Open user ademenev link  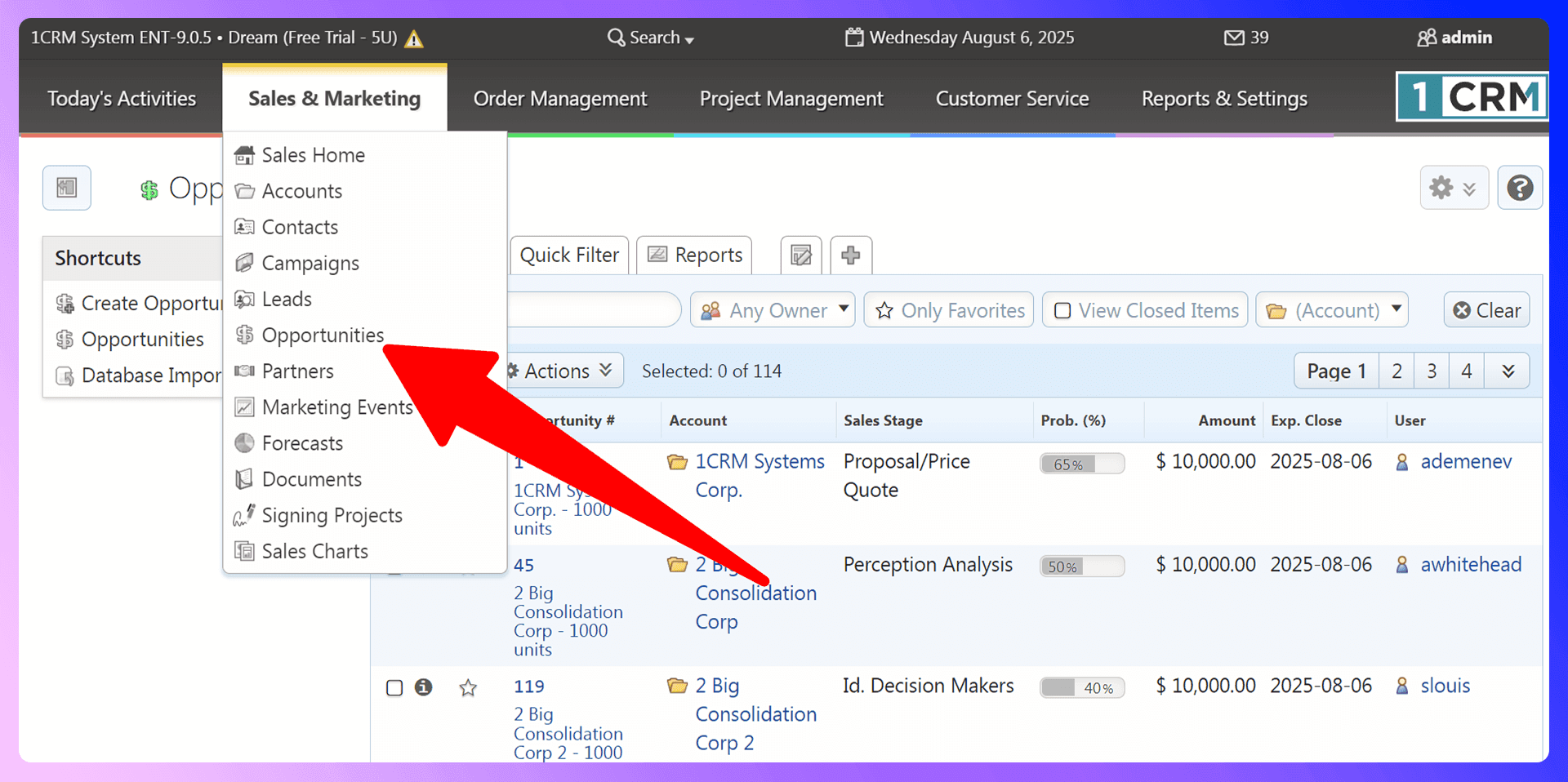(x=1466, y=461)
